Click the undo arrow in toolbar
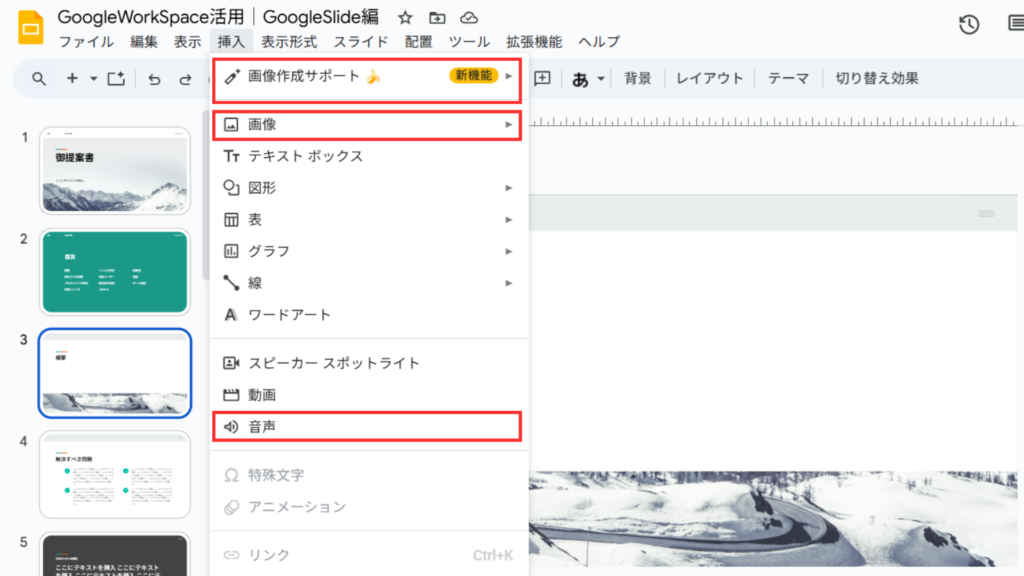 click(x=153, y=79)
